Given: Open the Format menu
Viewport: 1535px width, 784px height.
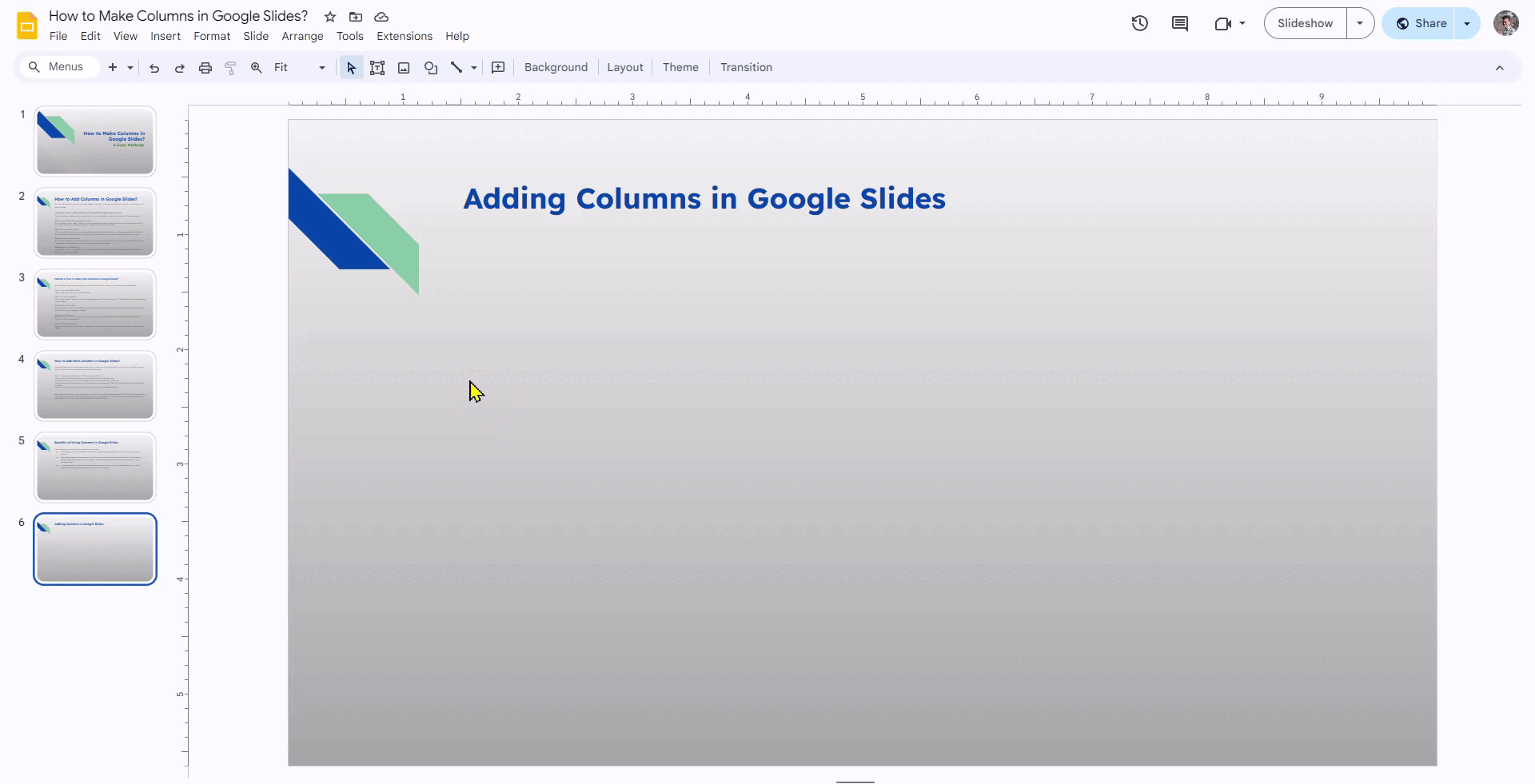Looking at the screenshot, I should [x=211, y=36].
